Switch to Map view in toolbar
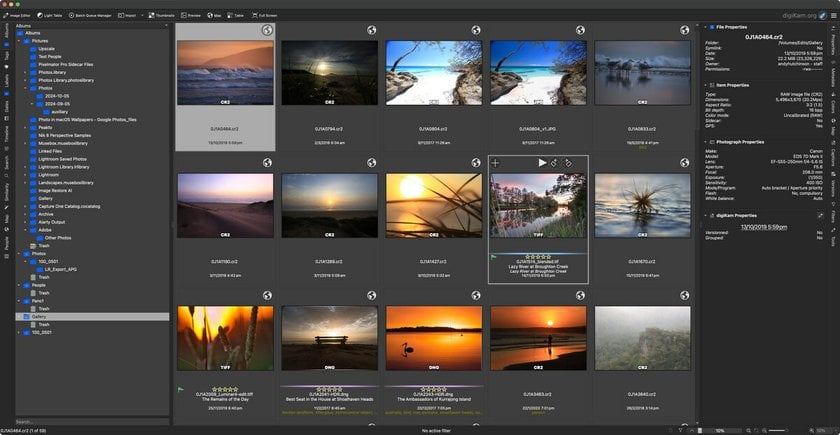Viewport: 840px width, 435px height. [x=214, y=16]
